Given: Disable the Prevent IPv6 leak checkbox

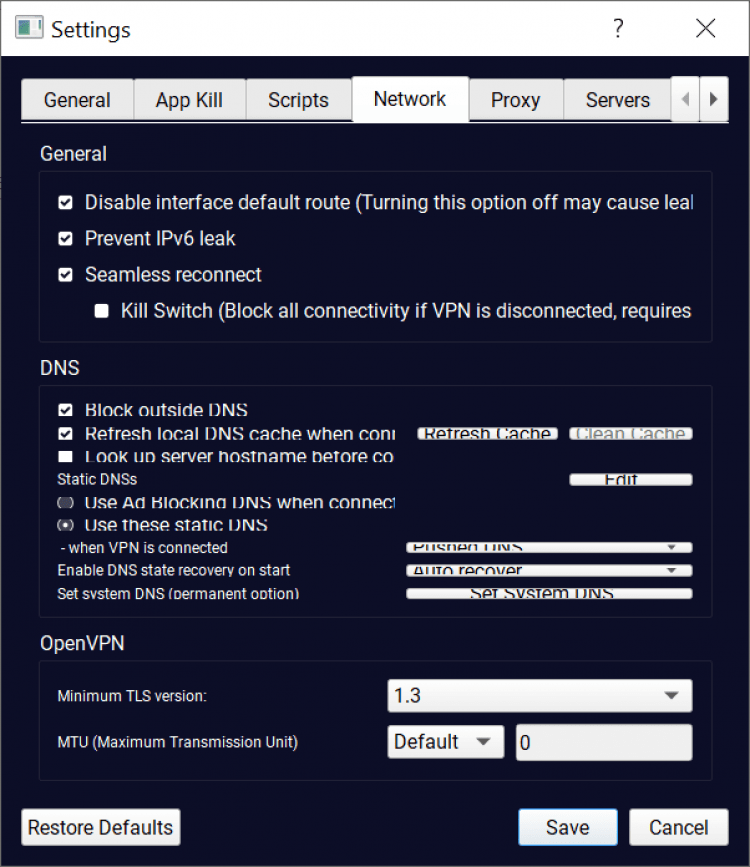Looking at the screenshot, I should point(66,239).
